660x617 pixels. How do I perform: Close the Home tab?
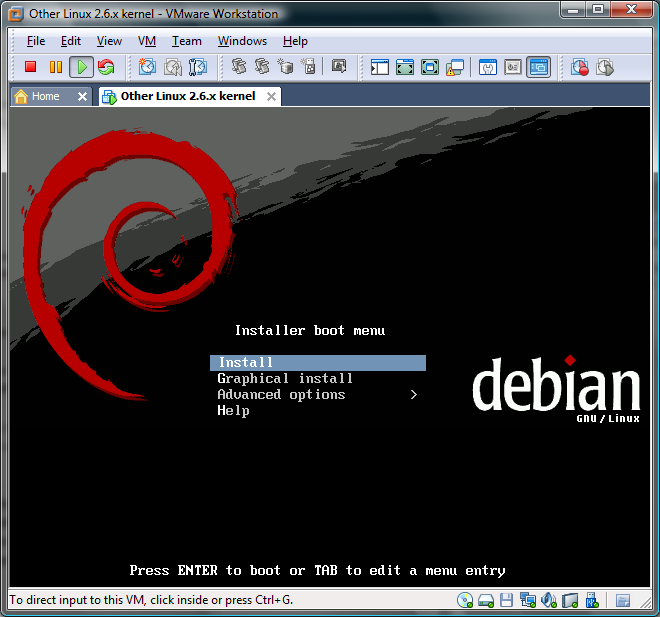pos(82,97)
